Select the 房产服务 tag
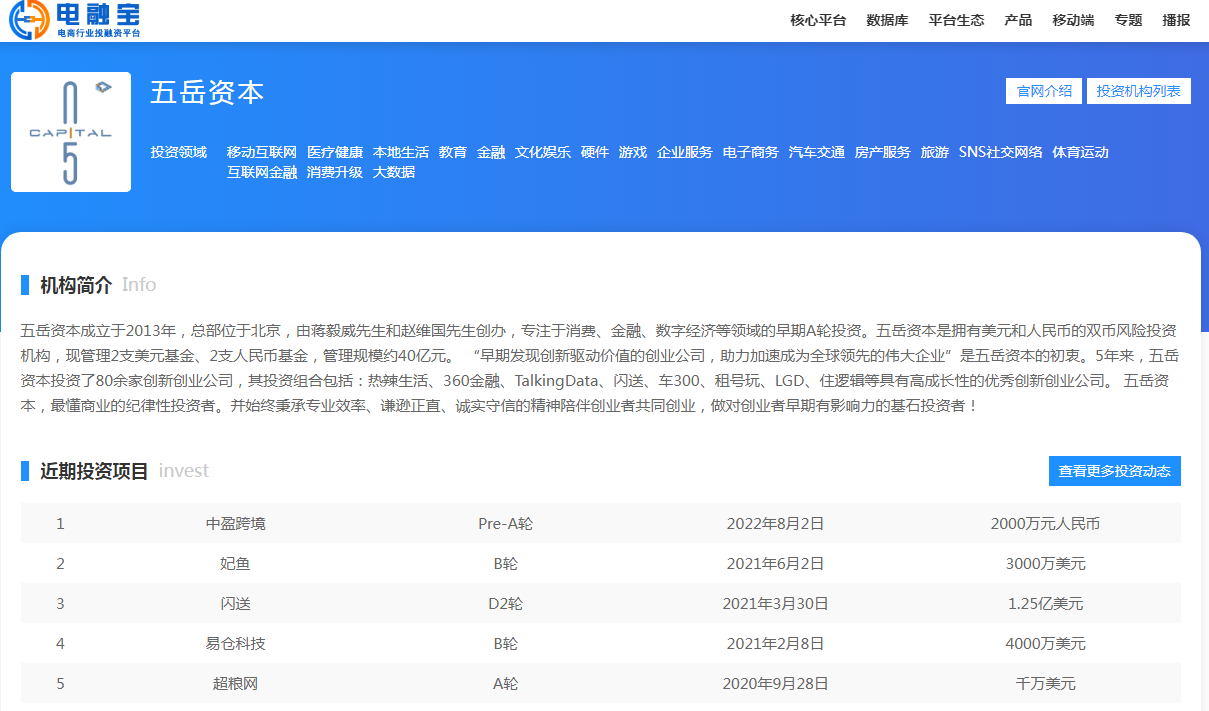 pos(883,152)
